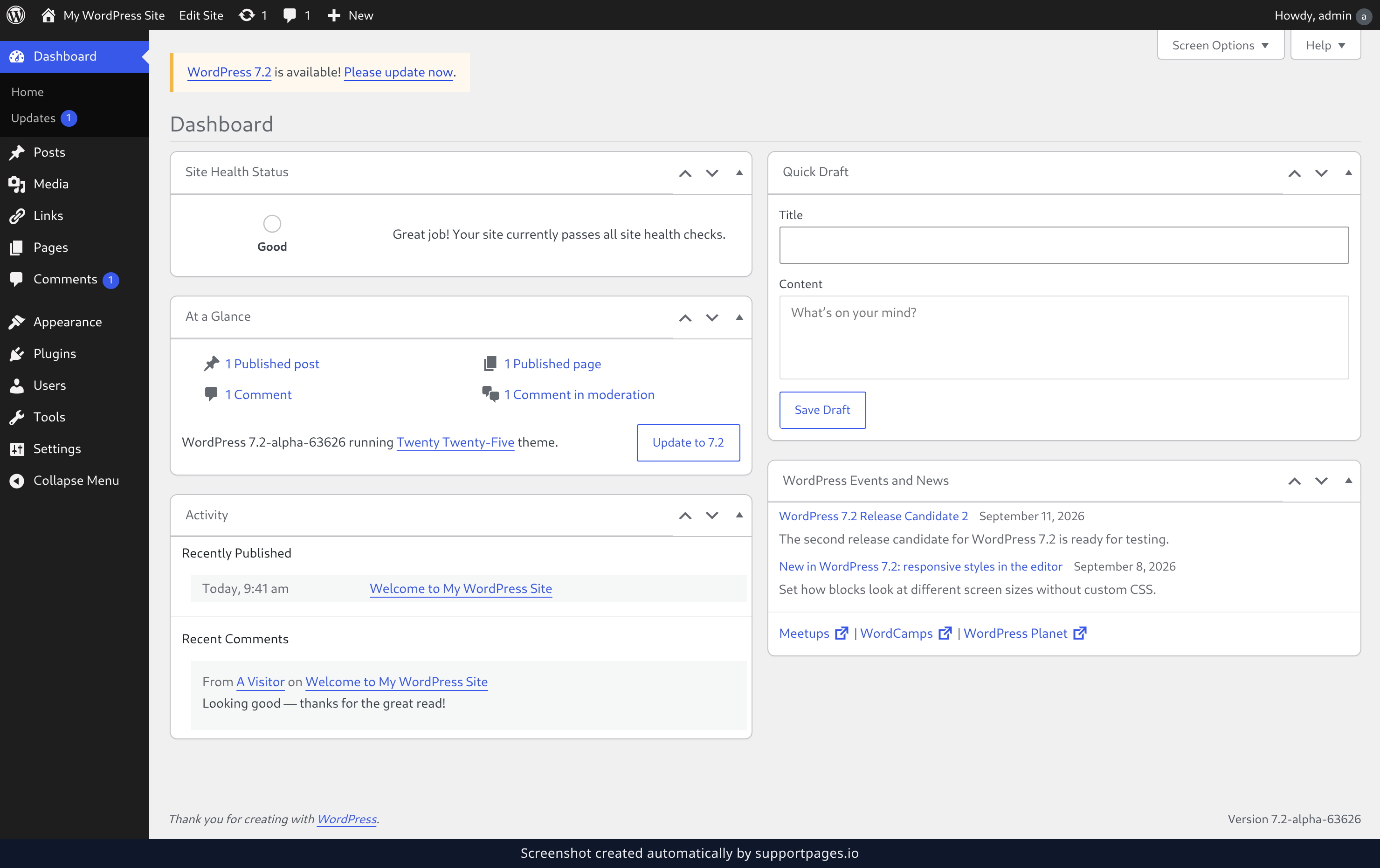Click the Please update now link
This screenshot has width=1380, height=868.
coord(398,72)
